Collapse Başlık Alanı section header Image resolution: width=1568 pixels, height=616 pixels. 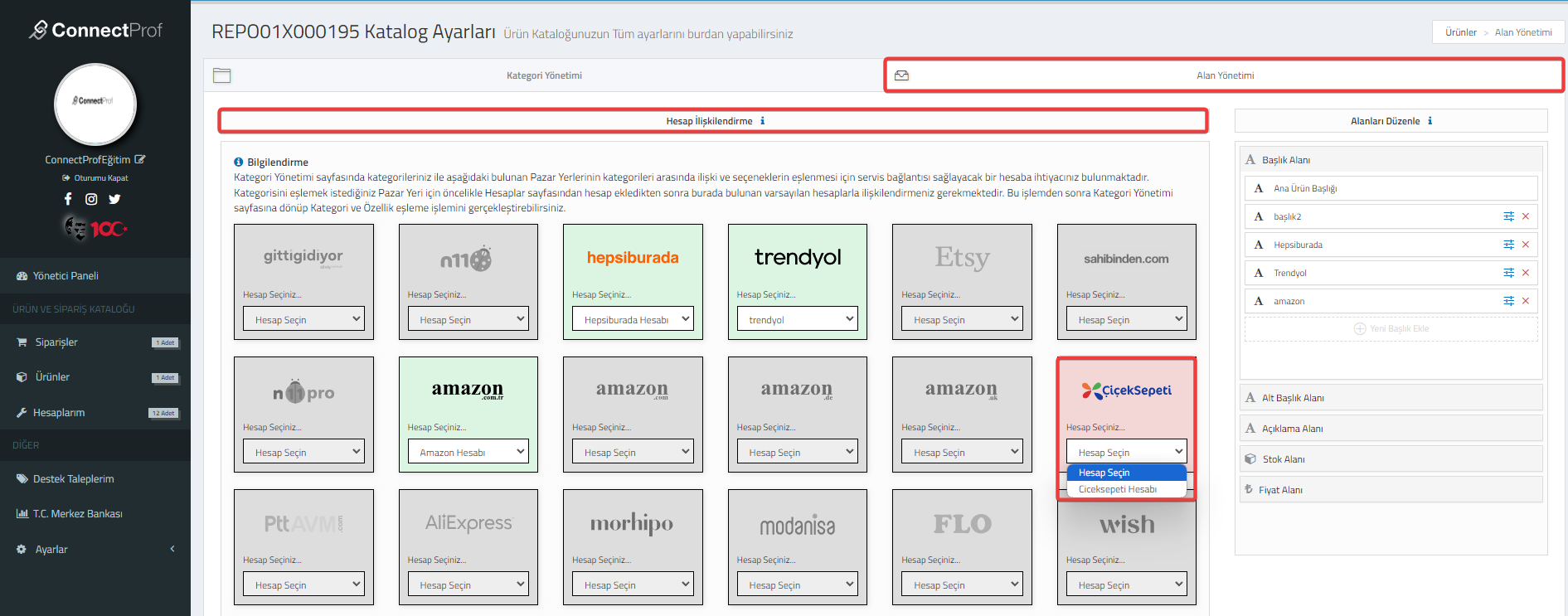click(x=1391, y=160)
